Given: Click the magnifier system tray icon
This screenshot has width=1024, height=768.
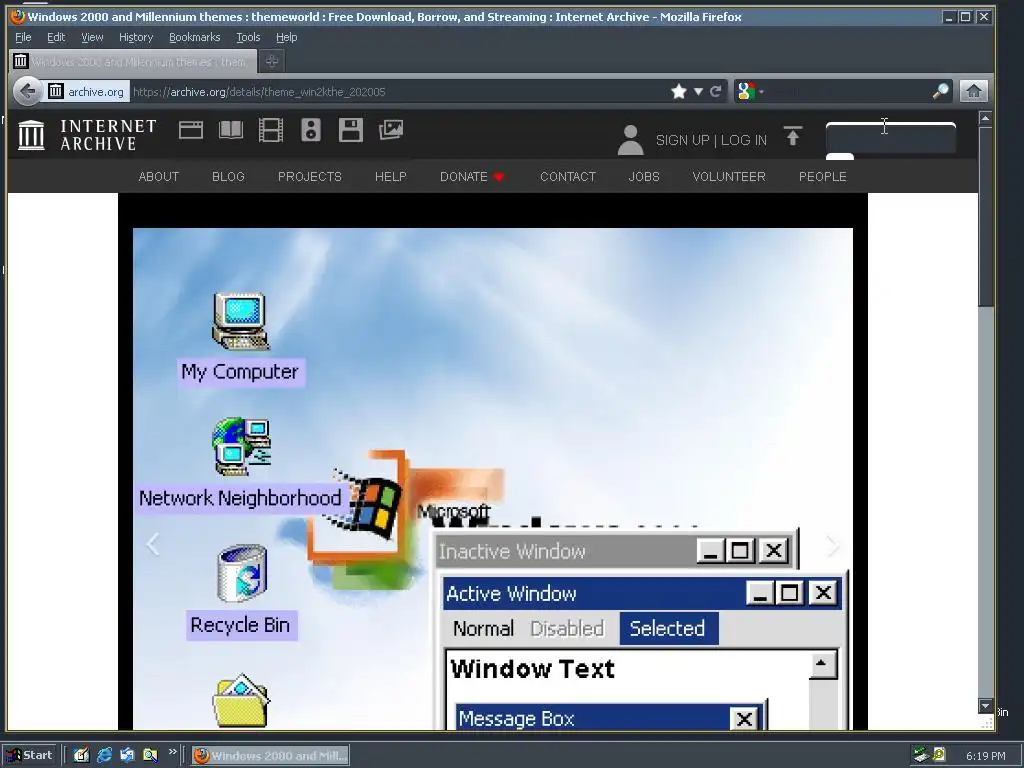Looking at the screenshot, I should pos(938,756).
